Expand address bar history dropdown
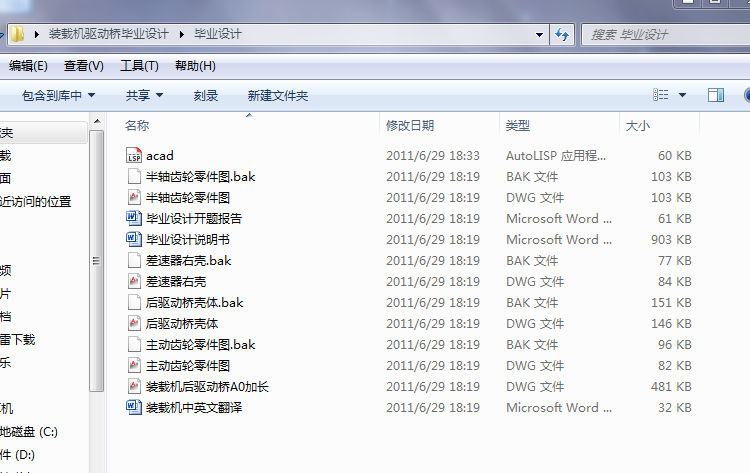Image resolution: width=750 pixels, height=473 pixels. coord(539,34)
